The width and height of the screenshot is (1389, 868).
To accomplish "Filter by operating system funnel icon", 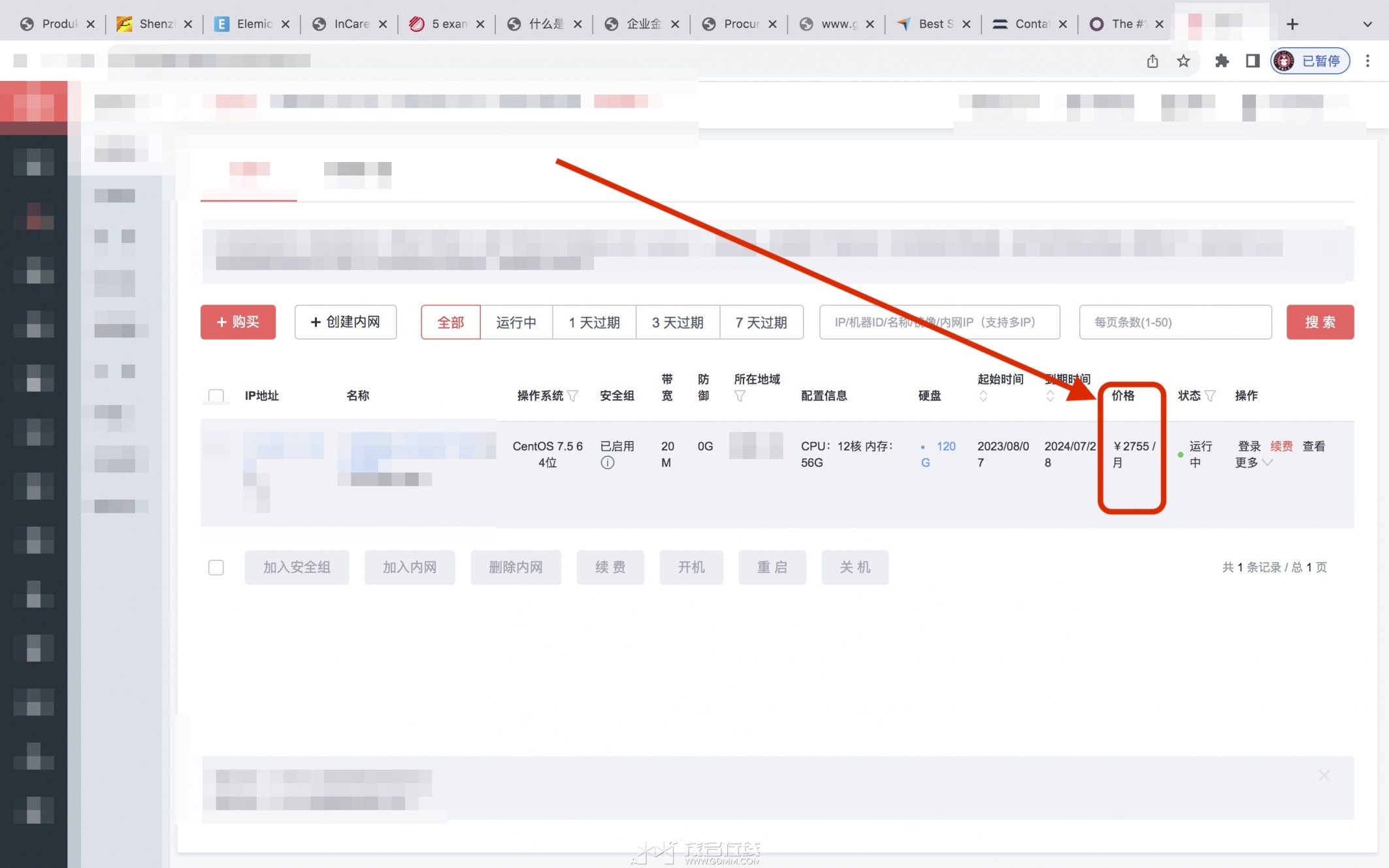I will pyautogui.click(x=573, y=396).
